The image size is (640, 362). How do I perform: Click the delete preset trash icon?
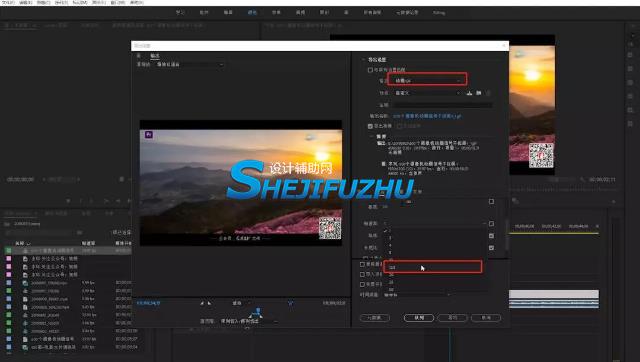pyautogui.click(x=488, y=93)
